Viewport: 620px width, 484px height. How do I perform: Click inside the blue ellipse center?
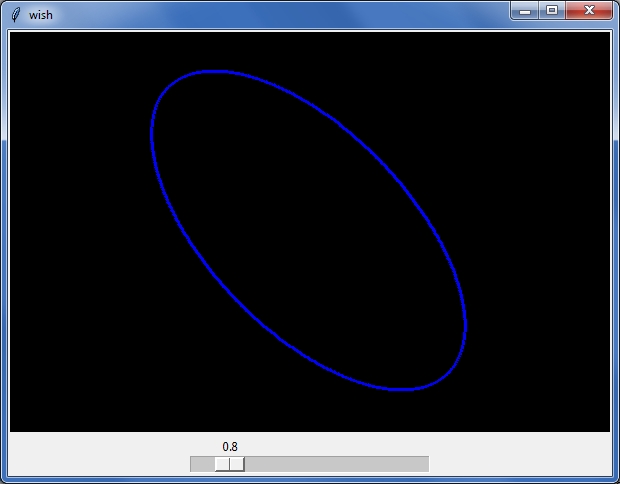308,230
